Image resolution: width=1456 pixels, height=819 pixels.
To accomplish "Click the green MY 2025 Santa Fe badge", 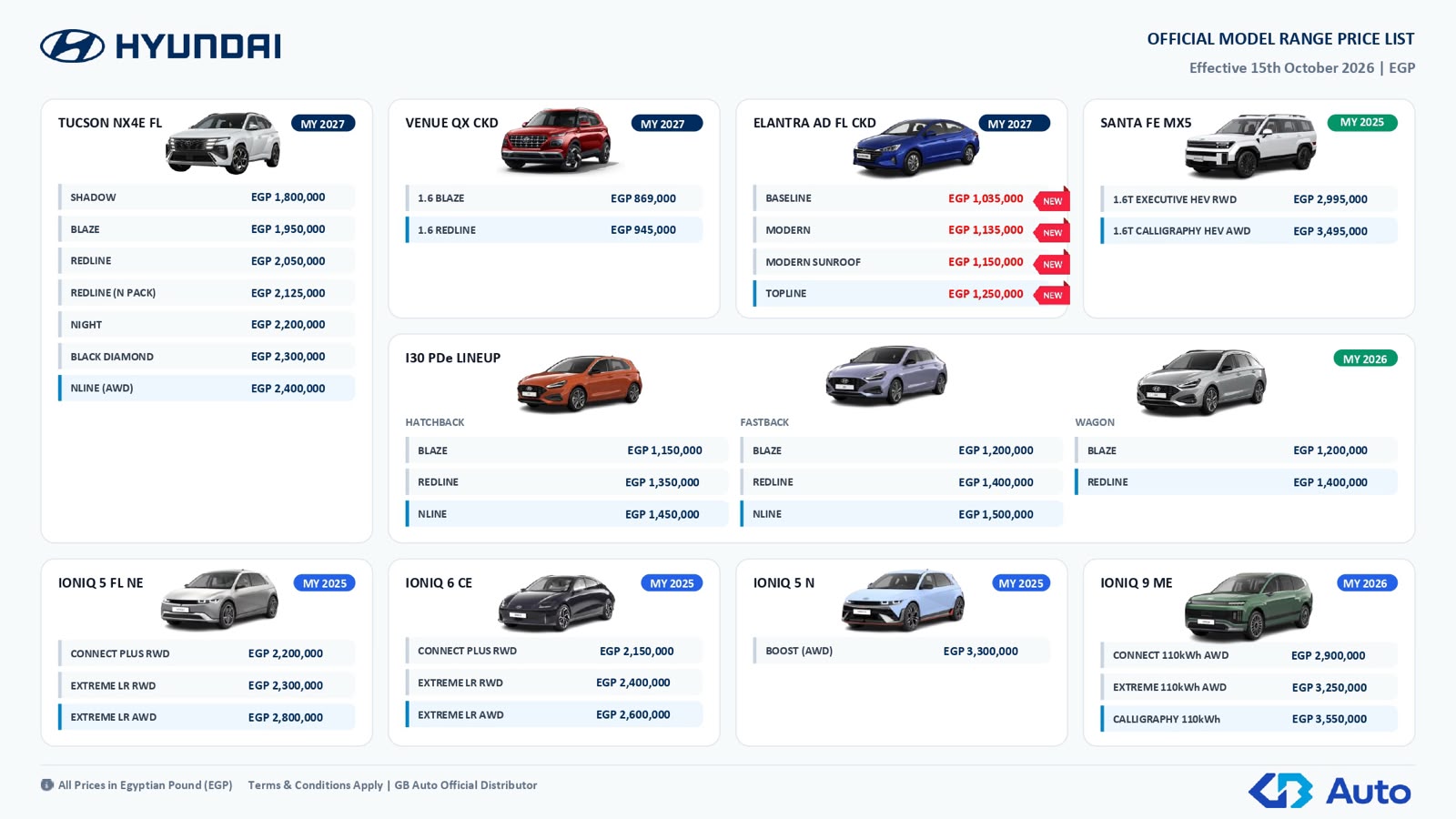I will tap(1362, 122).
